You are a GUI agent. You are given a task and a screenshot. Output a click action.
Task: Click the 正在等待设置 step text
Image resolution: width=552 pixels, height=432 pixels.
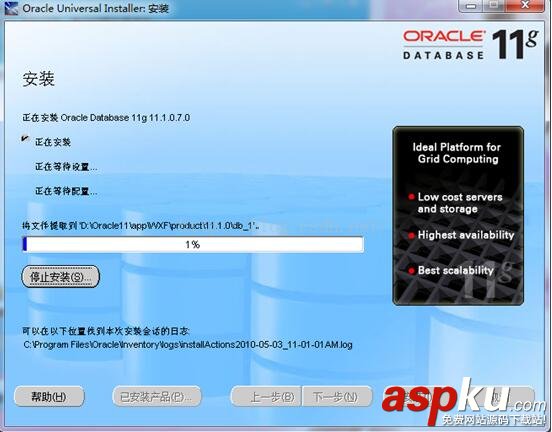coord(66,167)
